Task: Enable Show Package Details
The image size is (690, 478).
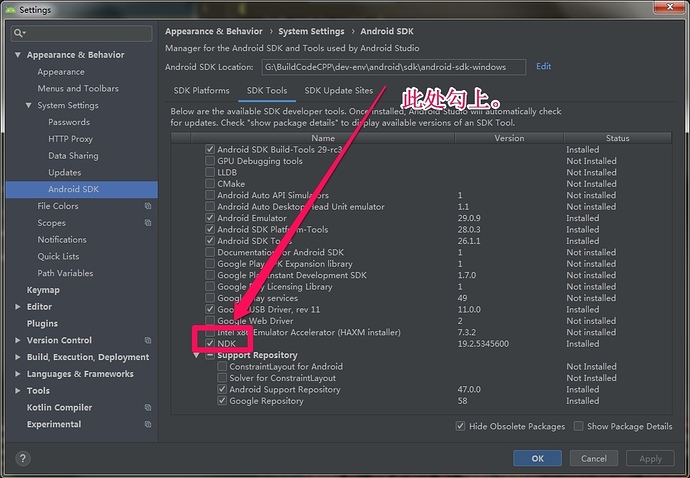Action: click(x=579, y=426)
